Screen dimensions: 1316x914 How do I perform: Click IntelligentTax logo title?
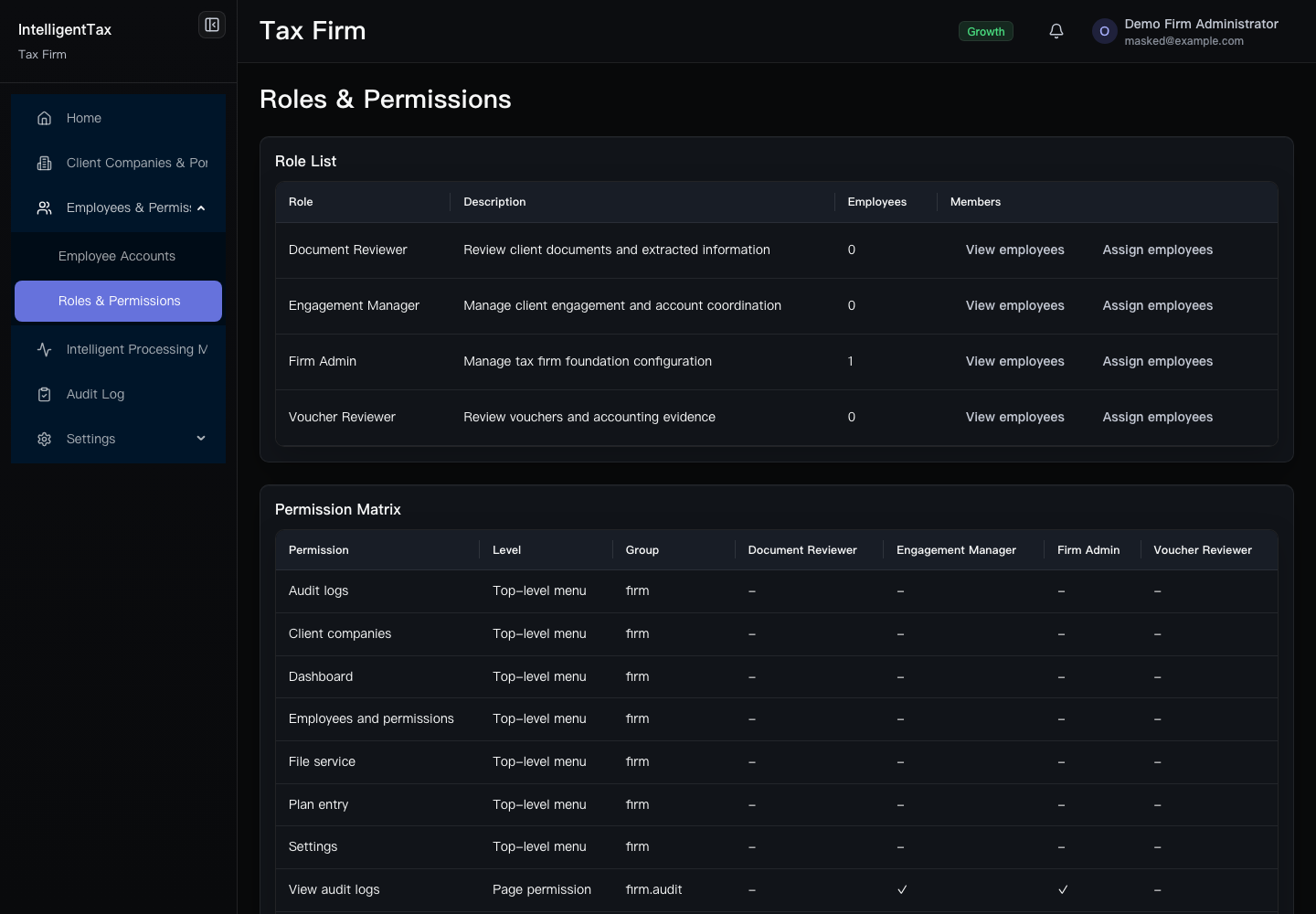coord(65,29)
